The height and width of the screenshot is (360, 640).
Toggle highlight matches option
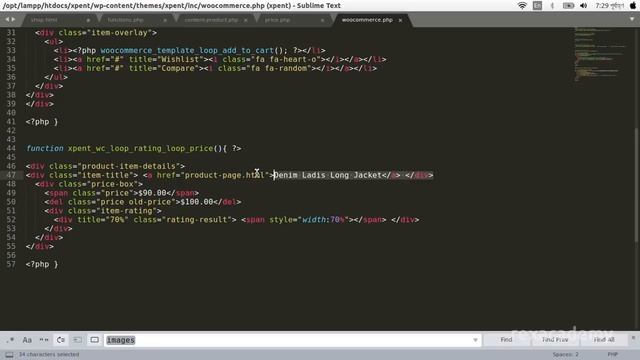click(x=95, y=340)
